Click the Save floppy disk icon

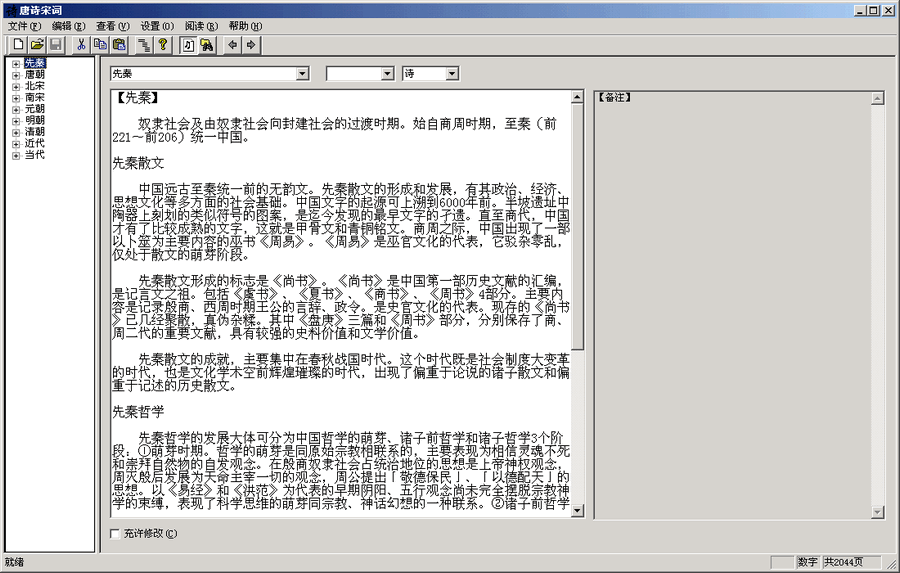[56, 45]
